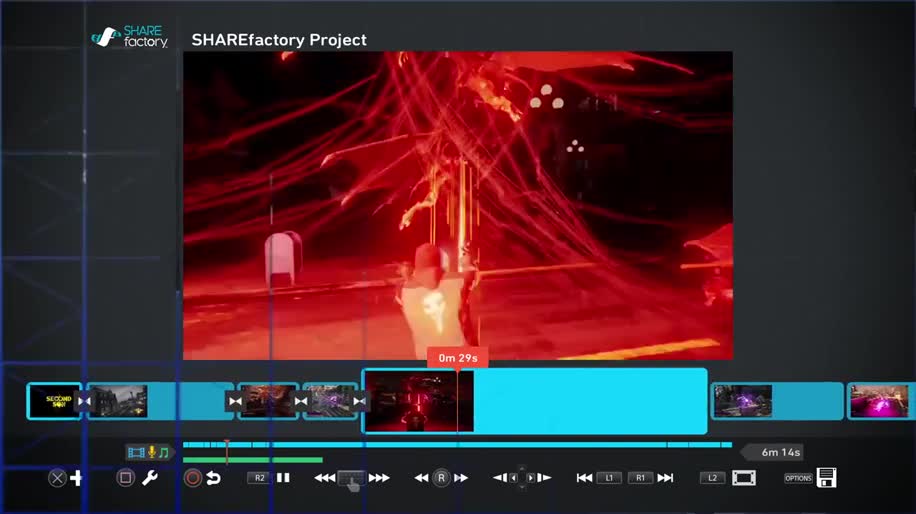Click the L2 button label

coord(712,478)
